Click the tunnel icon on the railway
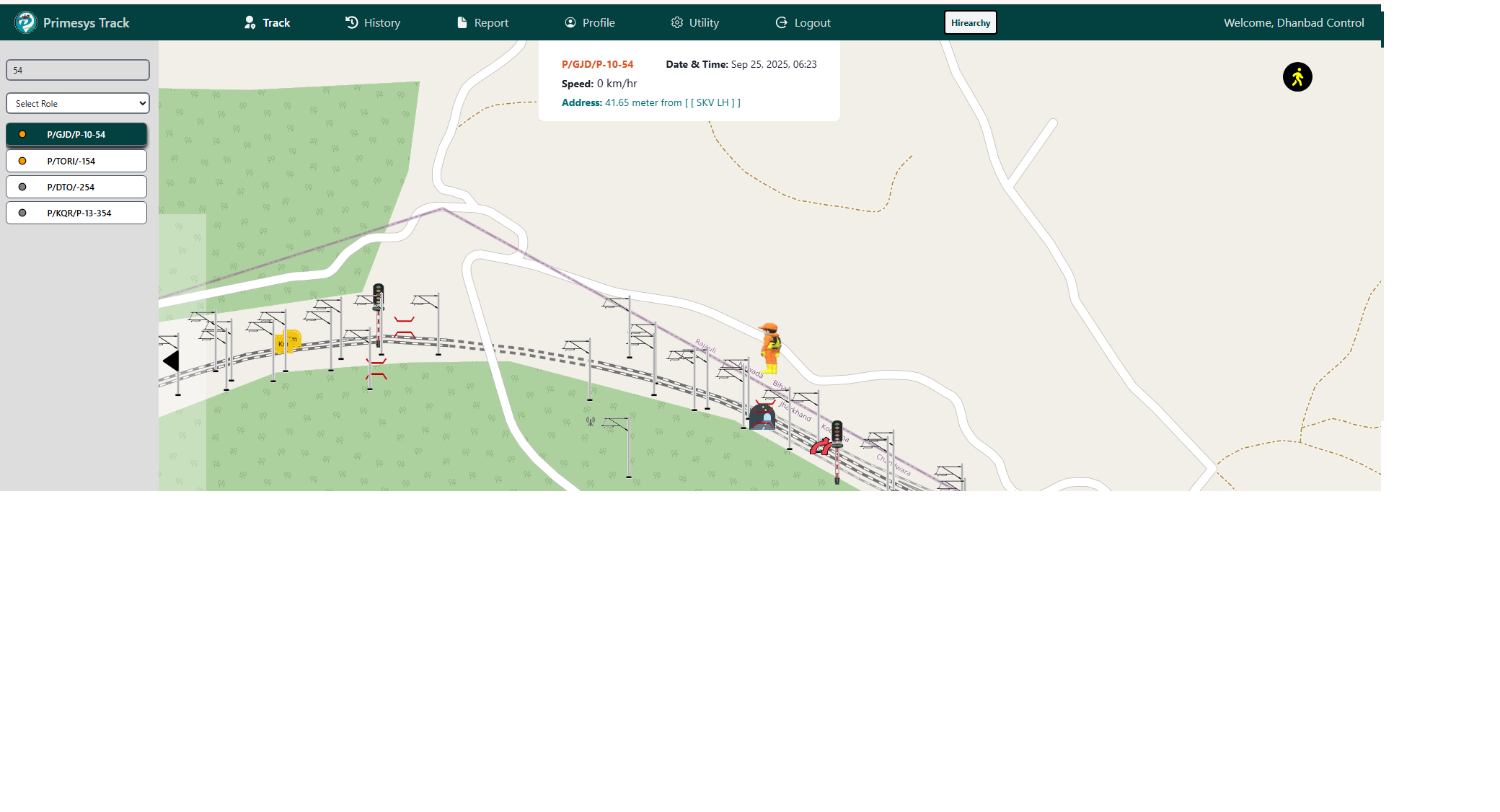The height and width of the screenshot is (812, 1500). coord(762,417)
